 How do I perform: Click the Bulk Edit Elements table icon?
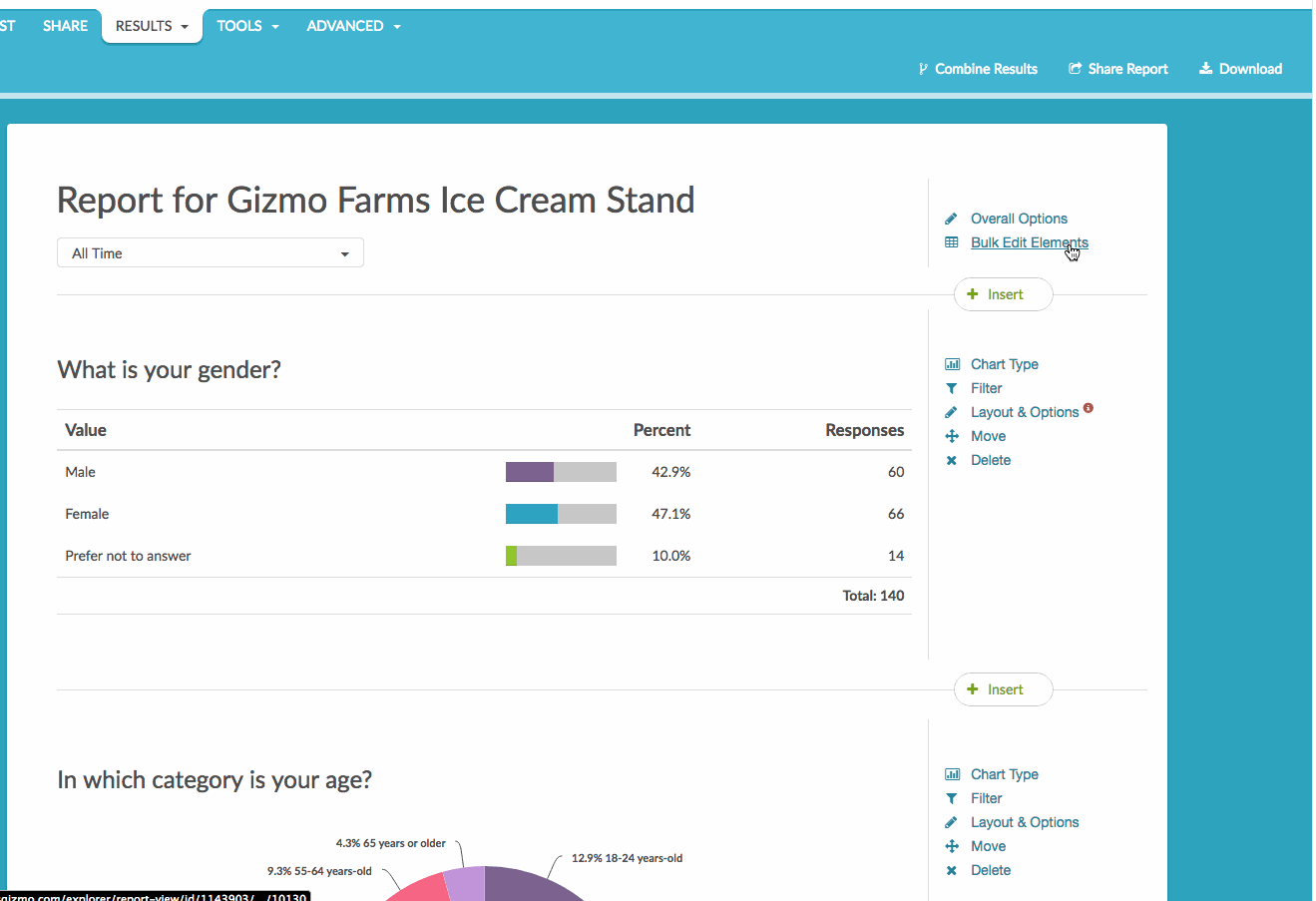pos(951,242)
